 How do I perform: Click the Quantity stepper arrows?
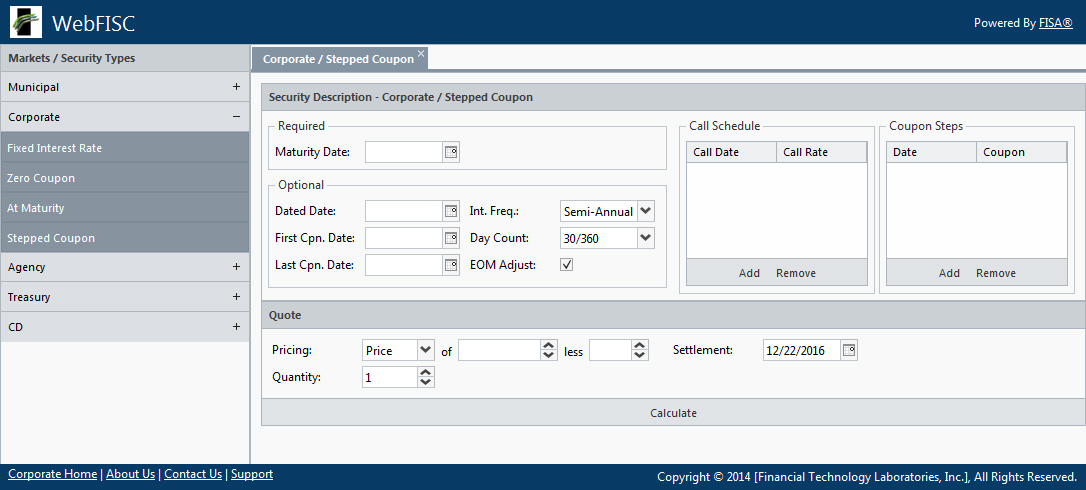coord(426,377)
